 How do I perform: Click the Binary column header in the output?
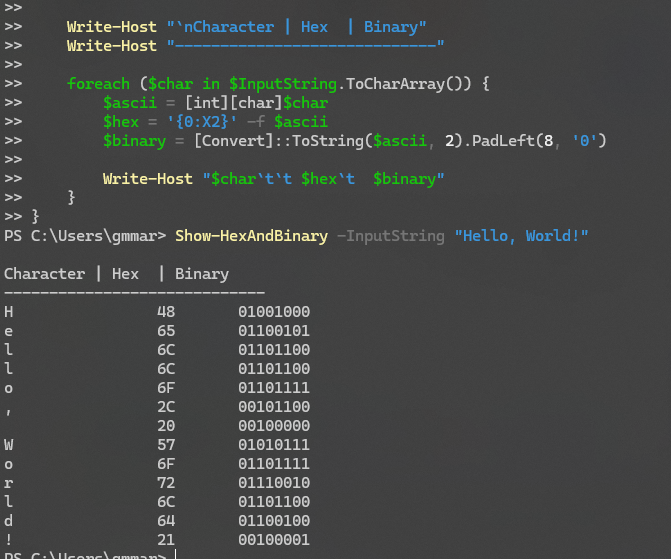tap(201, 273)
